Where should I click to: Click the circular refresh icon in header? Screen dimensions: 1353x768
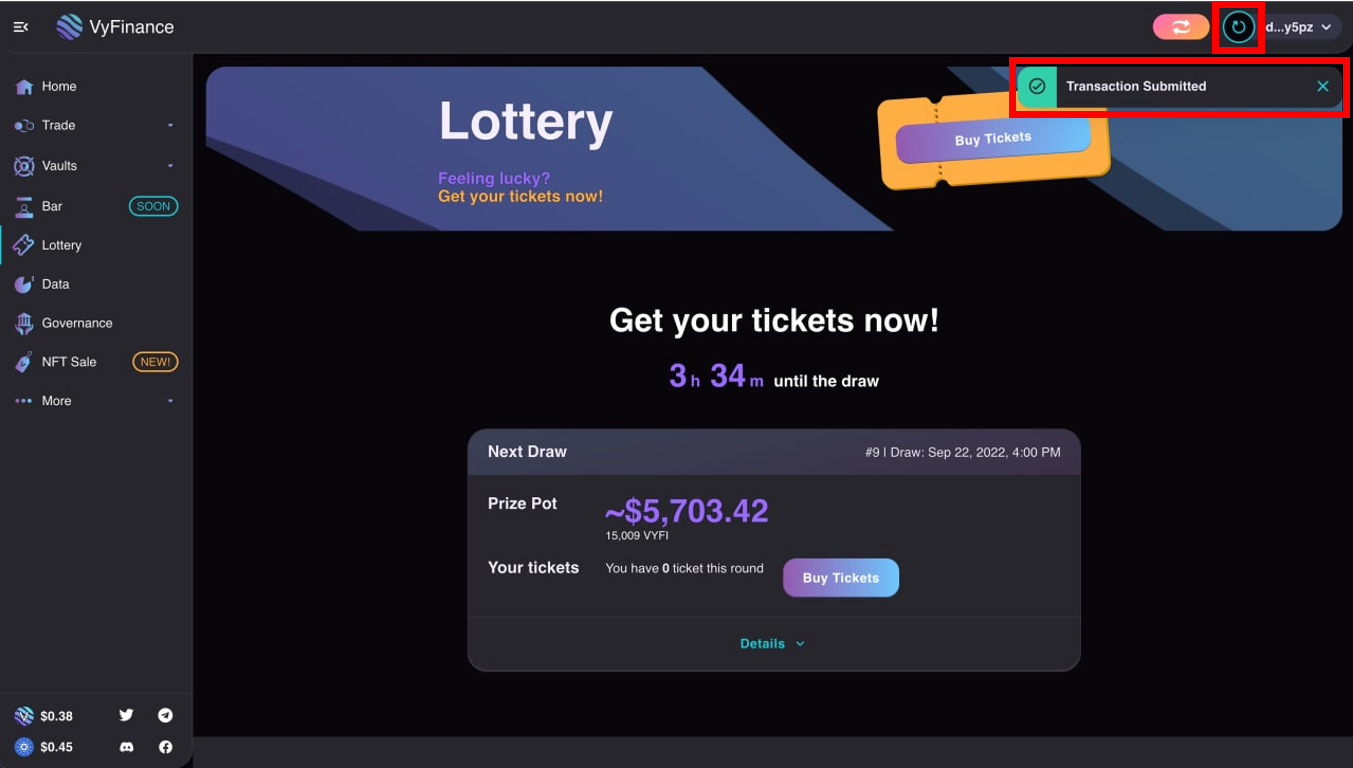[1238, 27]
